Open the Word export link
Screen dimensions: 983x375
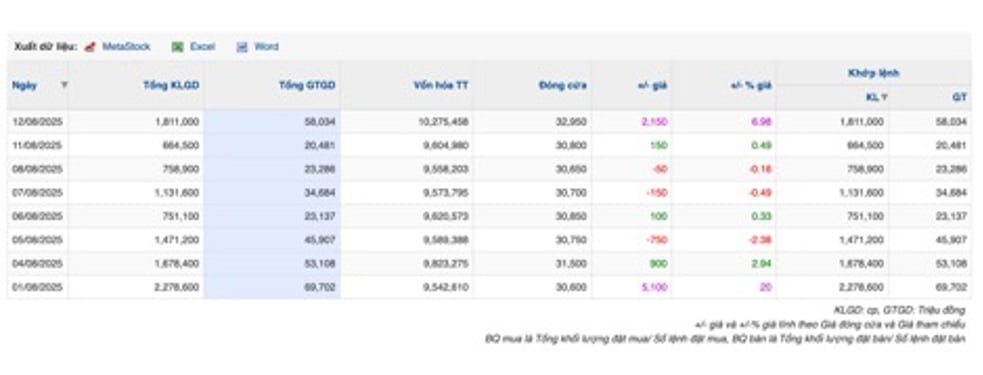click(x=266, y=47)
